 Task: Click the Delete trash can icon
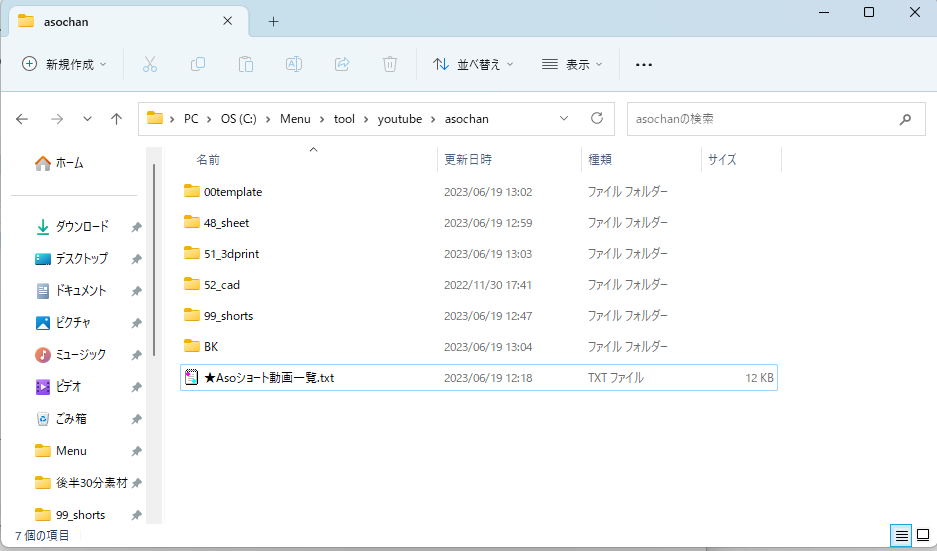pos(390,64)
